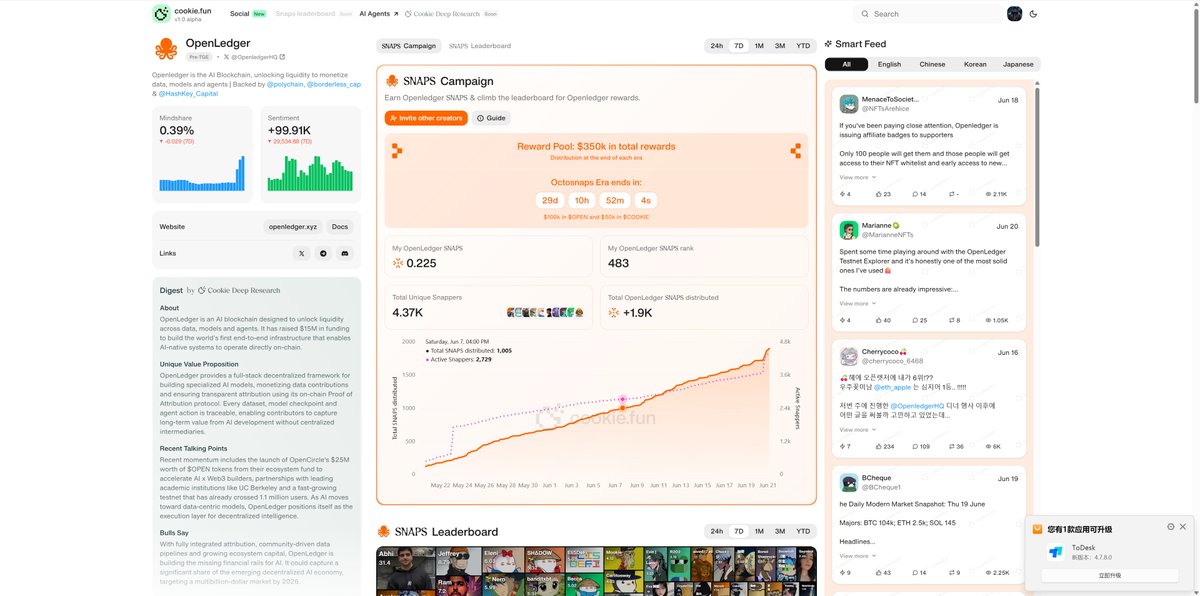This screenshot has width=1200, height=596.
Task: Click like icon on Cherrycoco post
Action: (x=879, y=446)
